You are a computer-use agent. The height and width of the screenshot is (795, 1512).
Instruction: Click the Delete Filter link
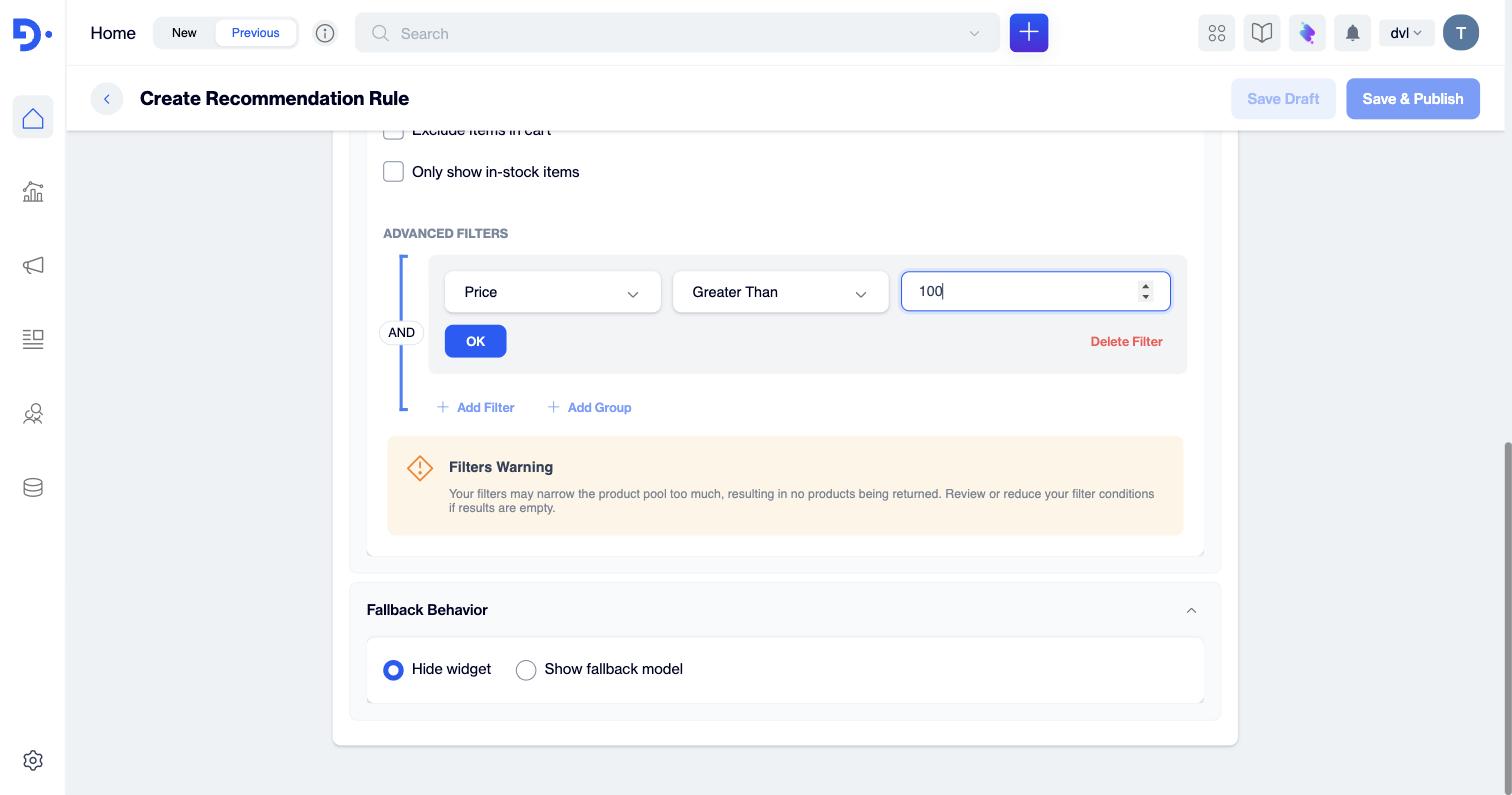(x=1126, y=341)
